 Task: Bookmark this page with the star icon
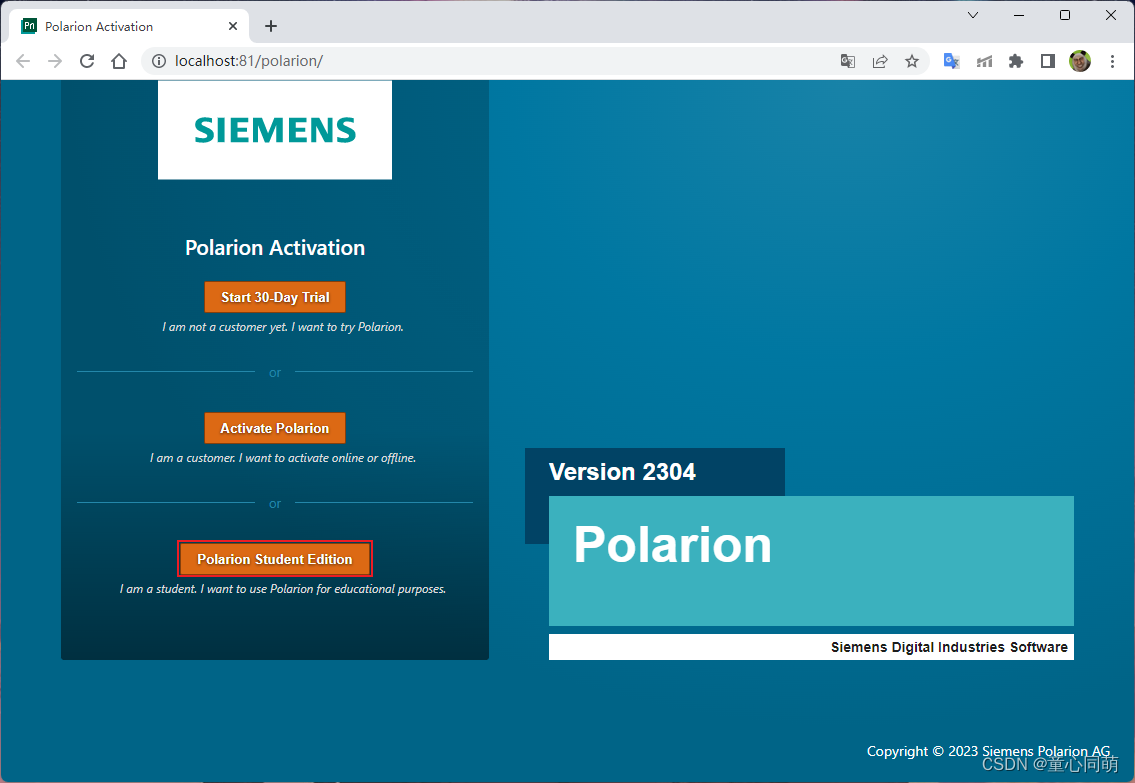(x=911, y=62)
